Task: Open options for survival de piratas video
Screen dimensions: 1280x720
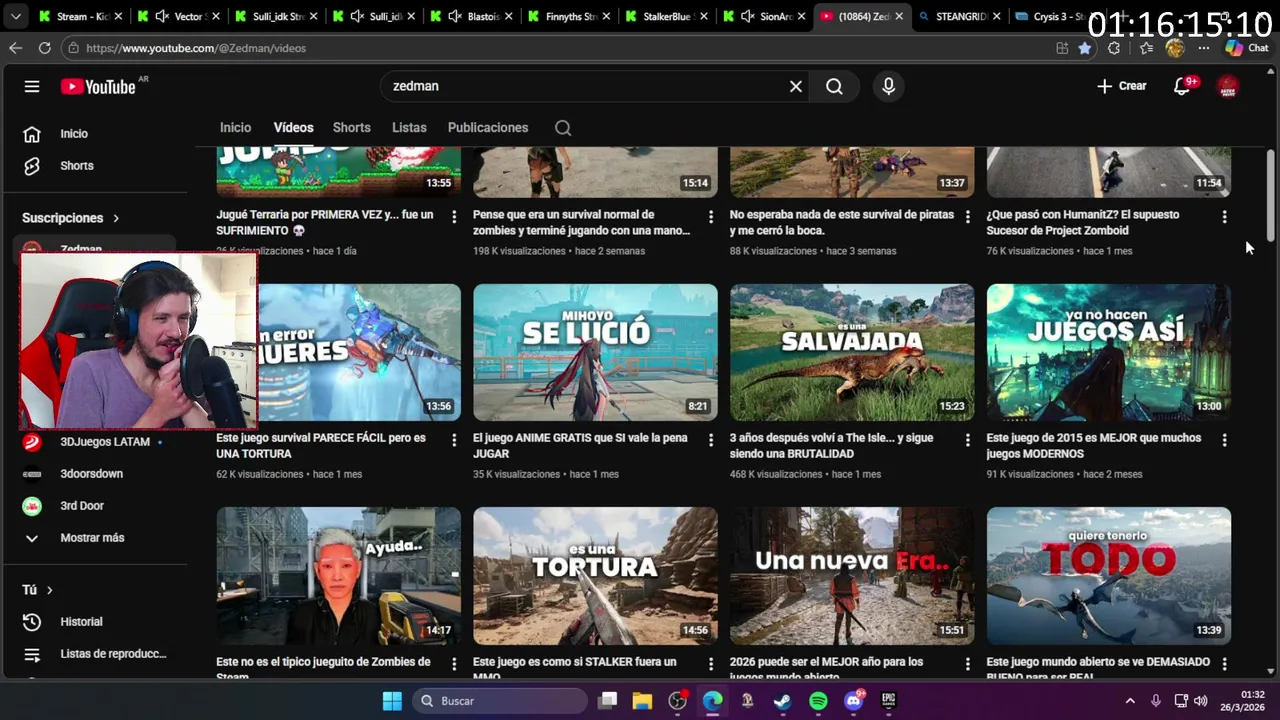Action: (968, 216)
